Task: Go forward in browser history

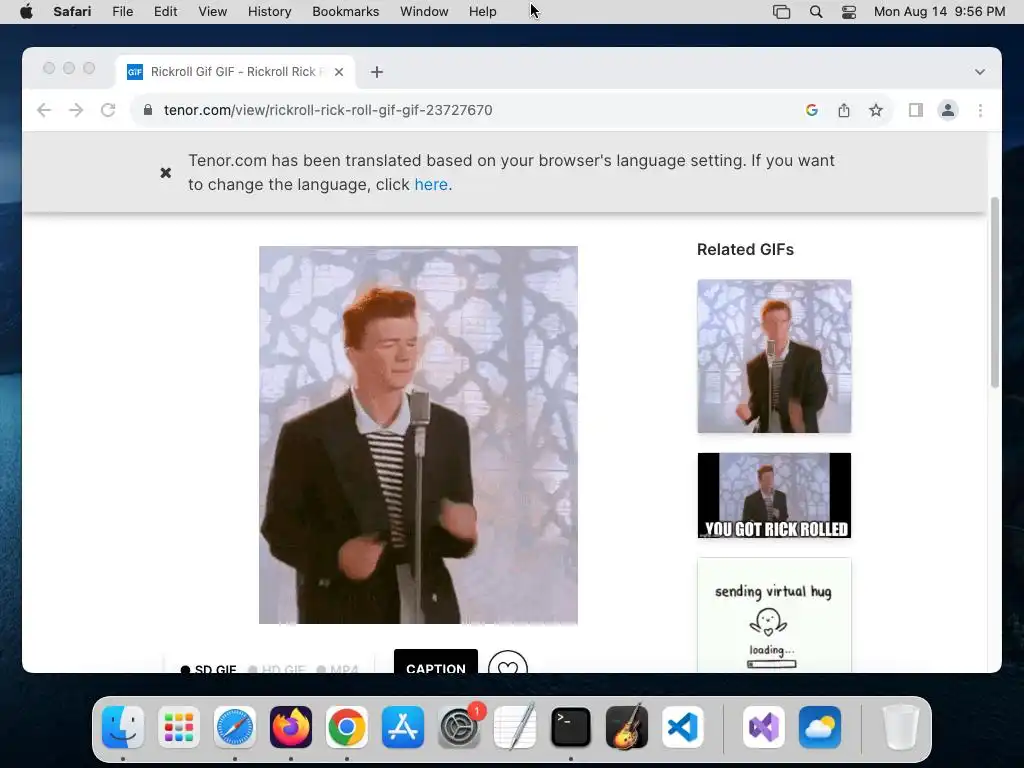Action: (x=76, y=110)
